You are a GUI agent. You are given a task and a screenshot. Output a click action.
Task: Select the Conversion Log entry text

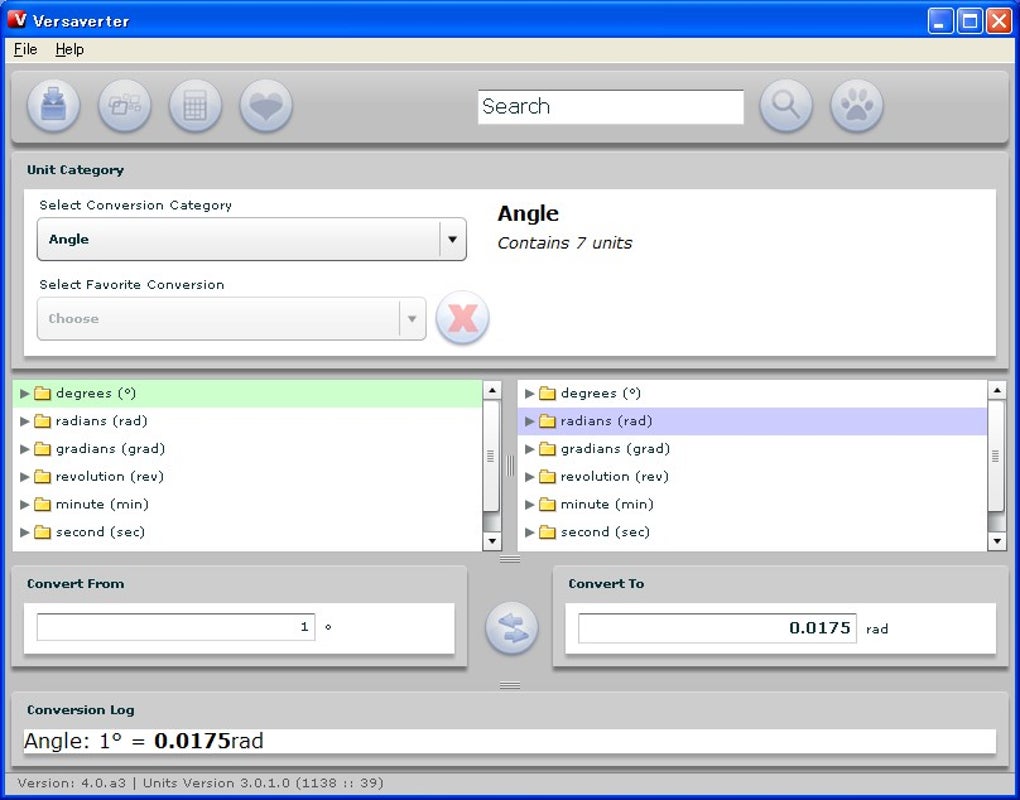144,741
